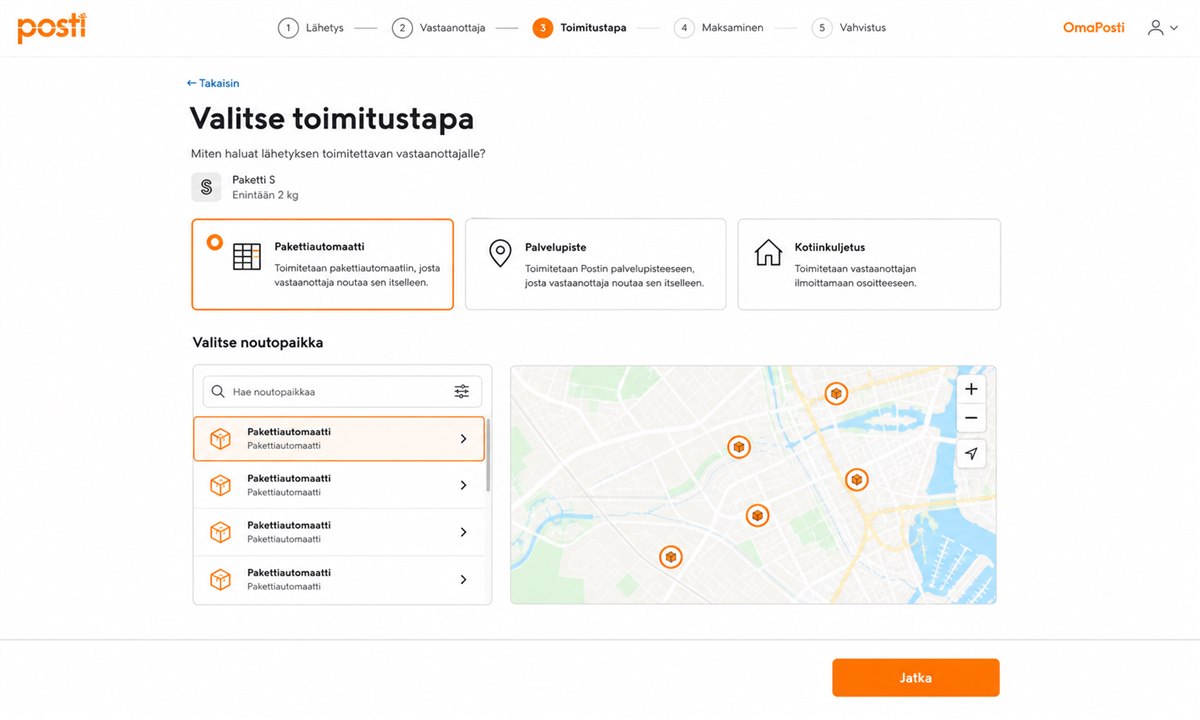This screenshot has width=1200, height=720.
Task: Go to step 5 Vahvistus
Action: tap(849, 28)
